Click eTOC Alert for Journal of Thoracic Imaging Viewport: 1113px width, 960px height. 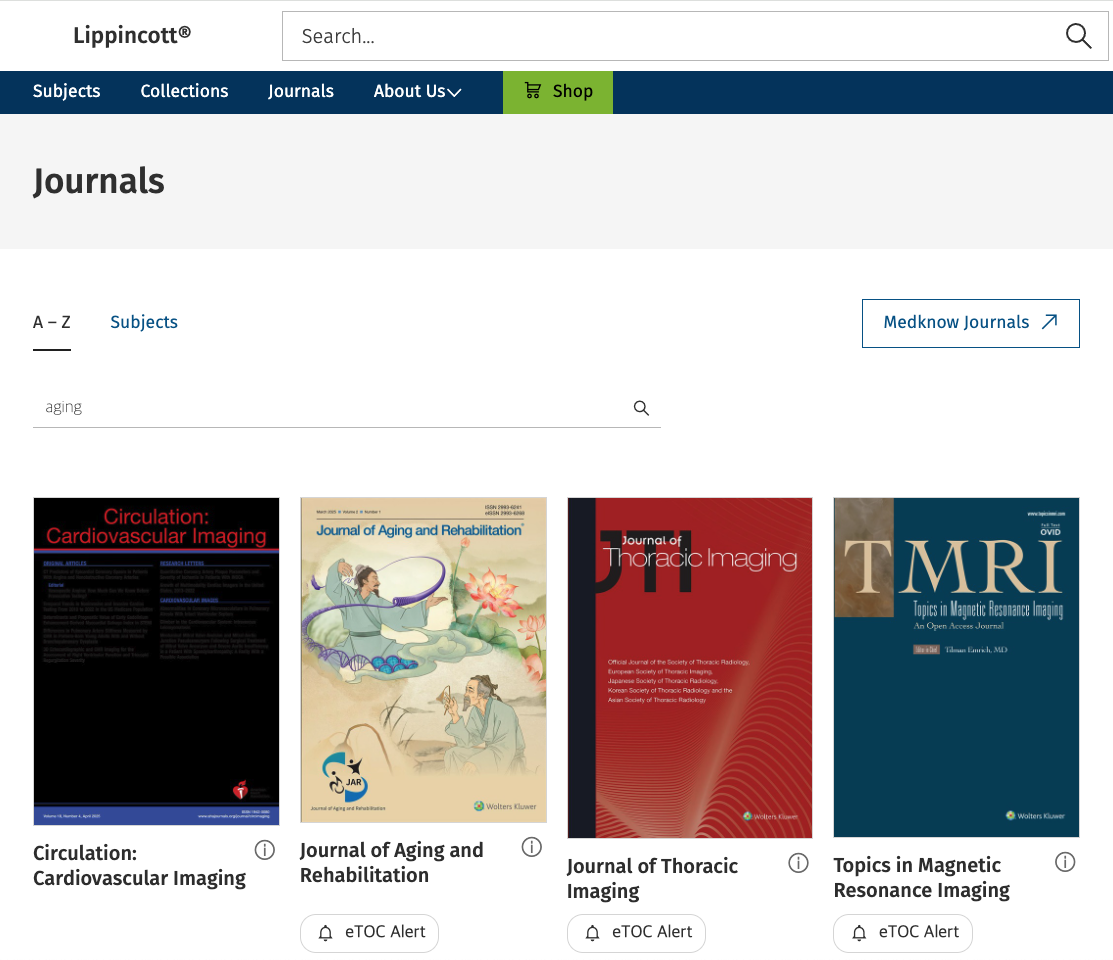636,932
